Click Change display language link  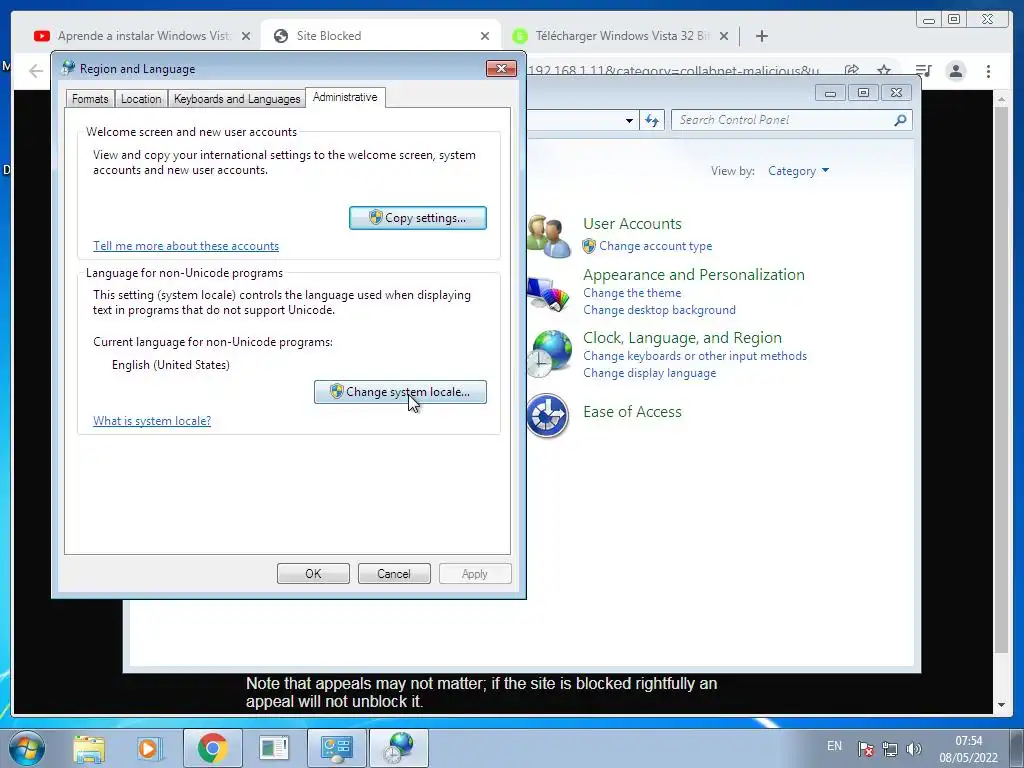click(x=650, y=373)
